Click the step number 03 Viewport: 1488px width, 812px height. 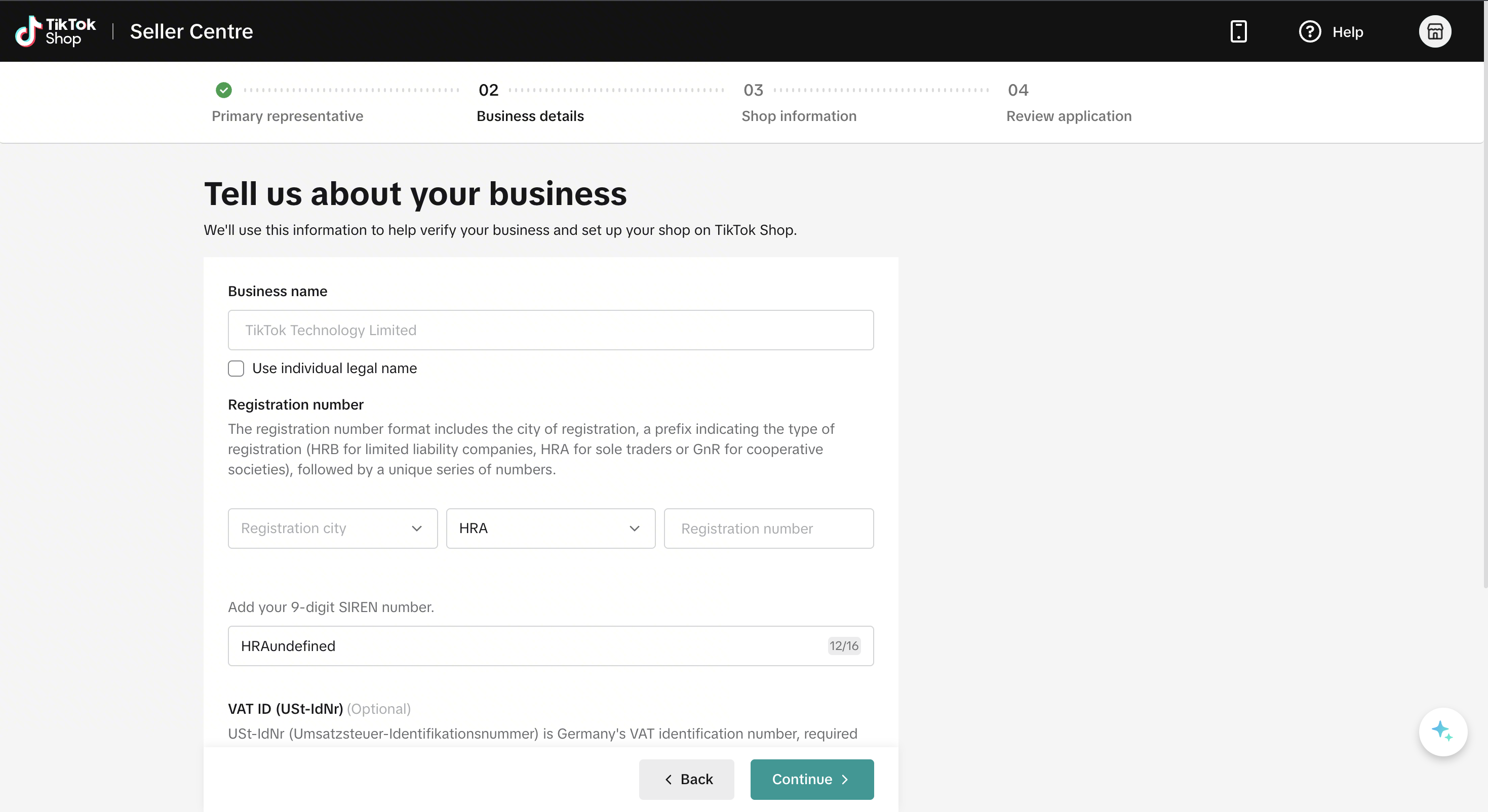(753, 90)
